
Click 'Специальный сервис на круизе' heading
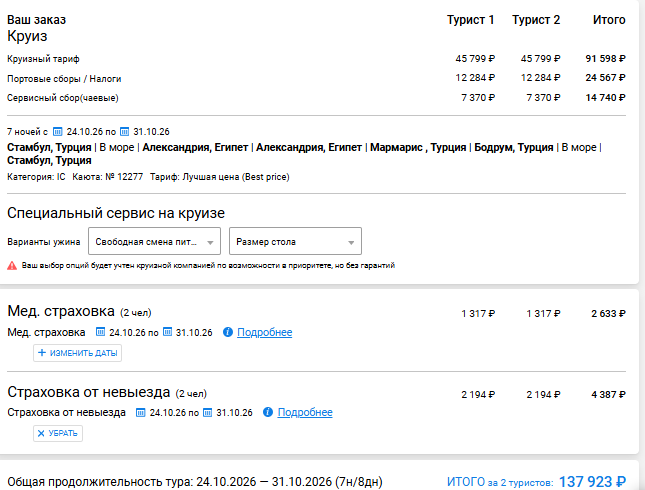coord(116,213)
